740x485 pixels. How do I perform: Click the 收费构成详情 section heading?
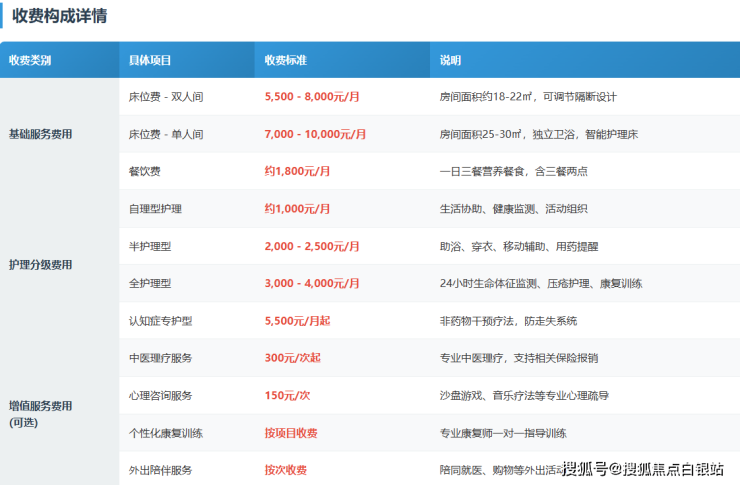[x=59, y=16]
